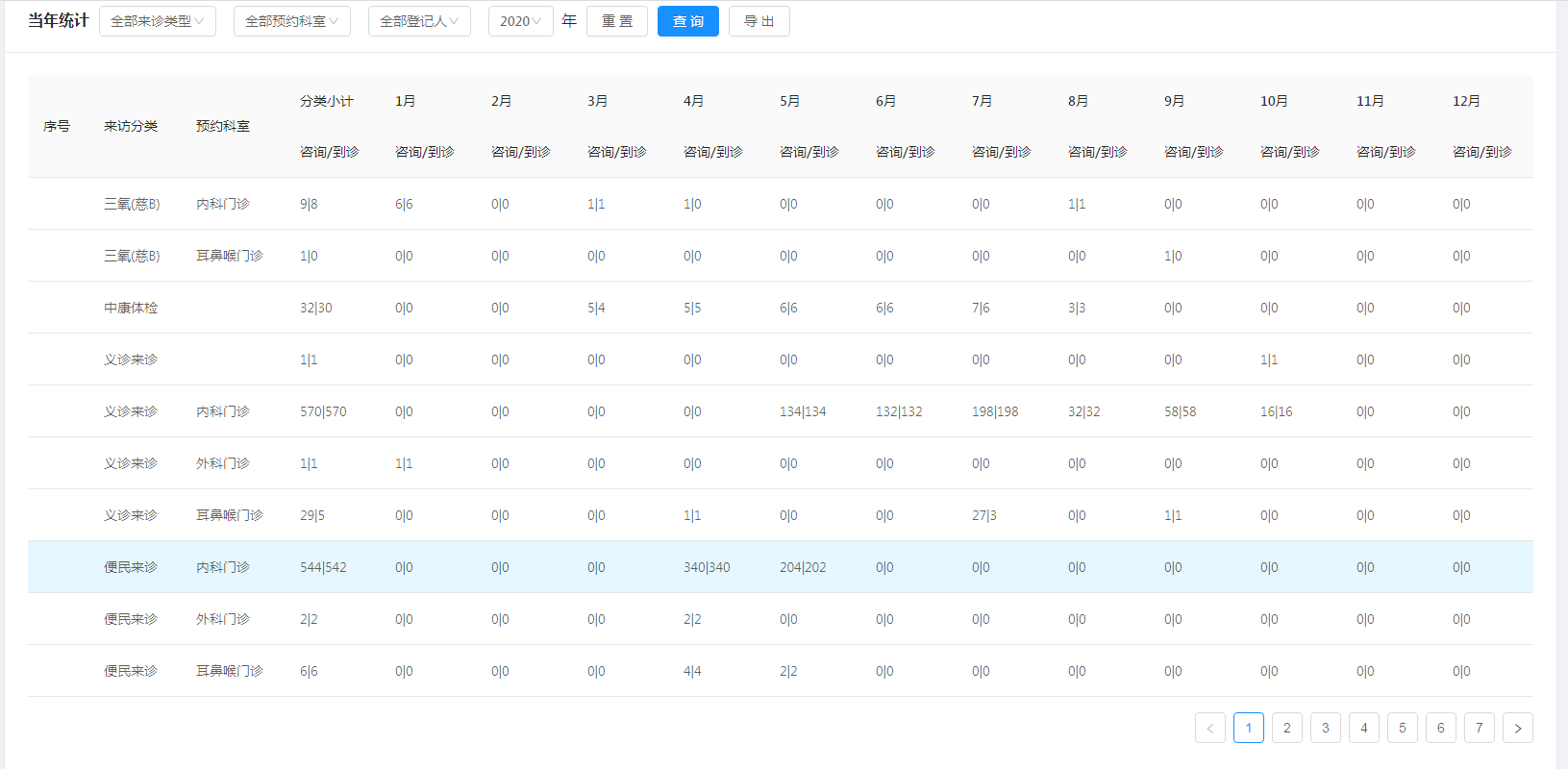Click the 预约科室 column header
This screenshot has width=1568, height=769.
click(x=223, y=126)
